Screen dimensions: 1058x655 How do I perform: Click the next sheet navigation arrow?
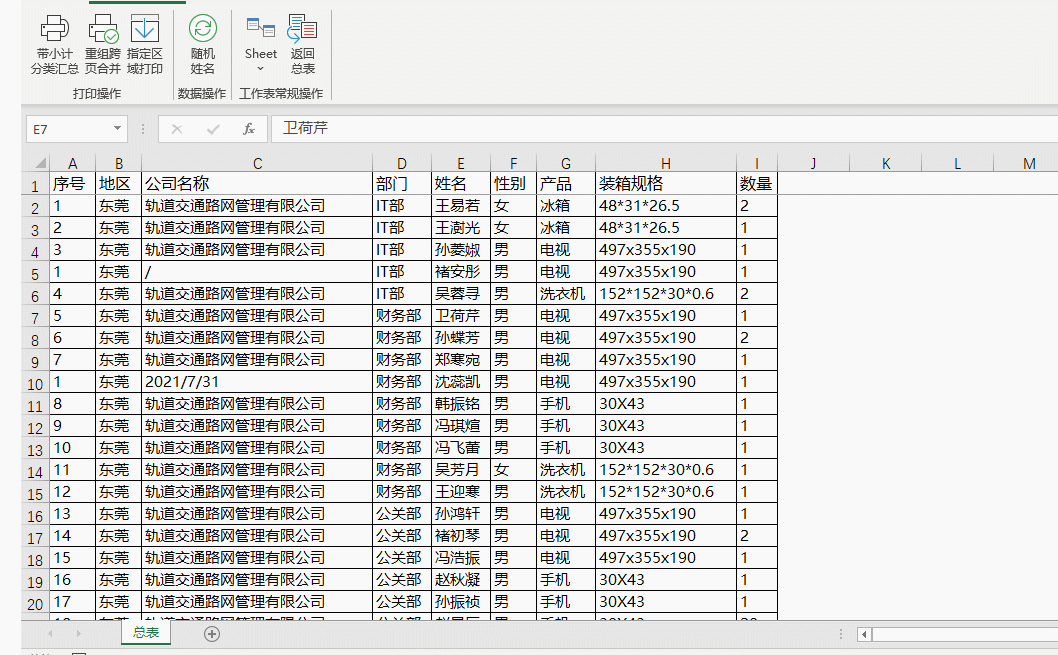(x=78, y=633)
